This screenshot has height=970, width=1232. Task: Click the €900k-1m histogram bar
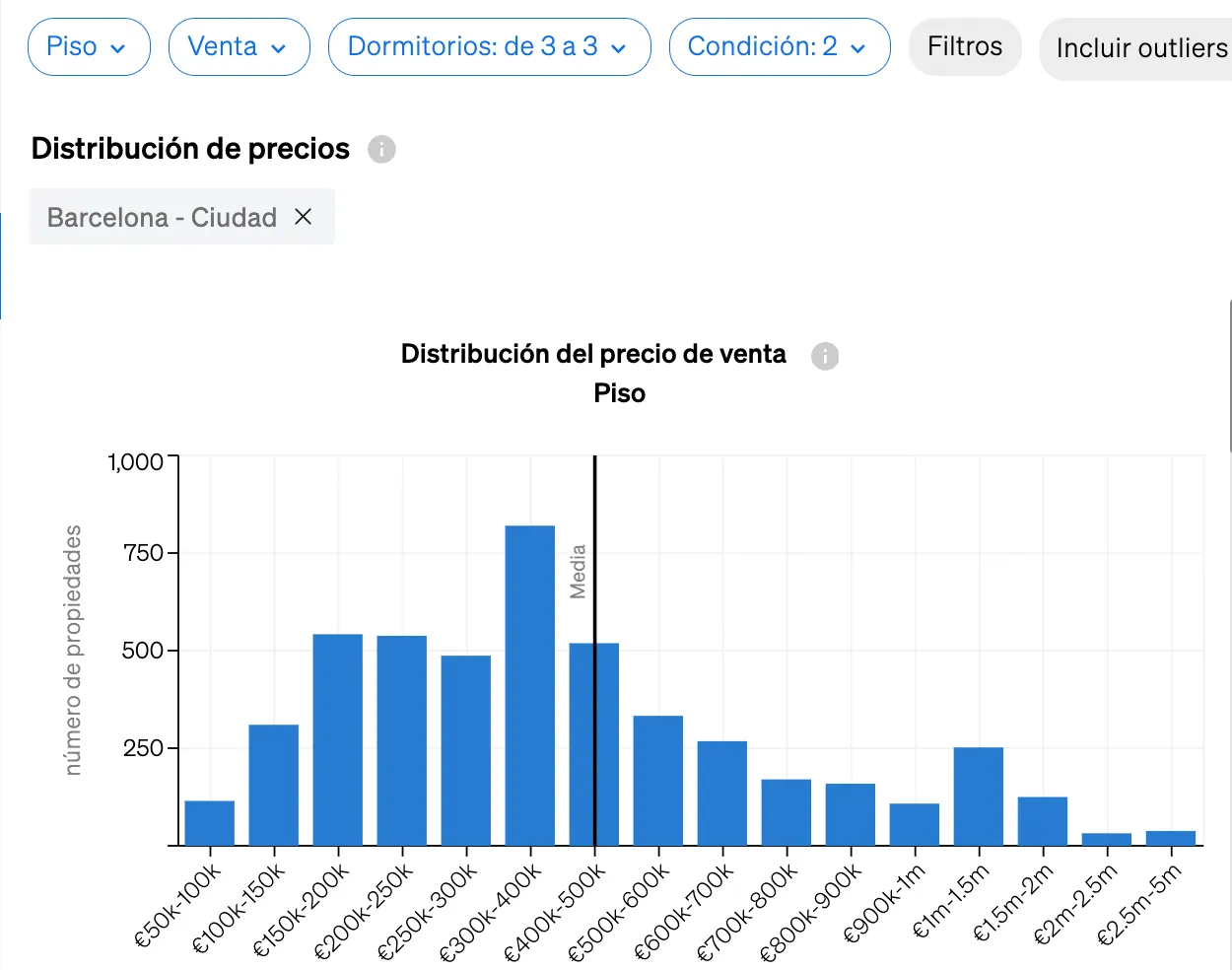[915, 824]
